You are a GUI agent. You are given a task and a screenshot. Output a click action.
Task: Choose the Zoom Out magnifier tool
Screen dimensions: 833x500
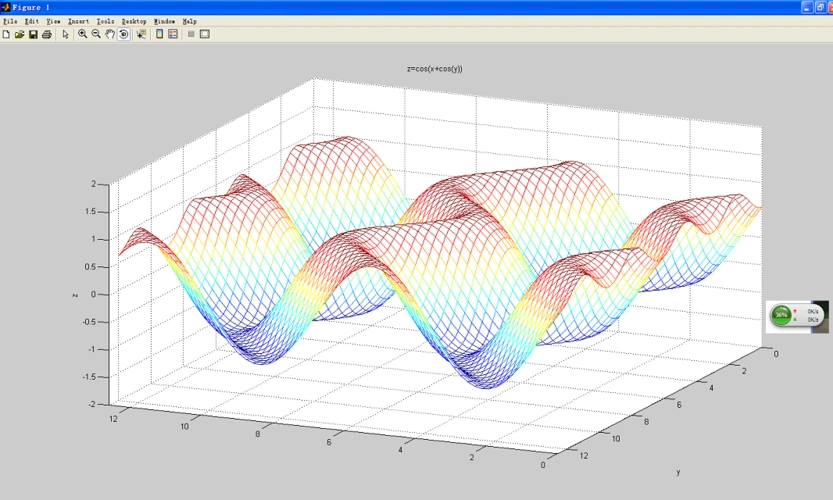coord(96,34)
